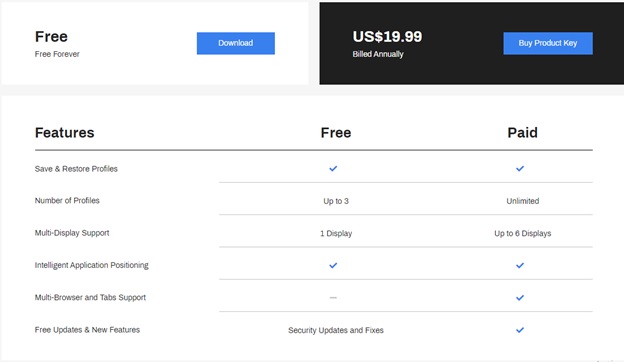Select the Paid column heading
This screenshot has height=362, width=624.
[523, 132]
